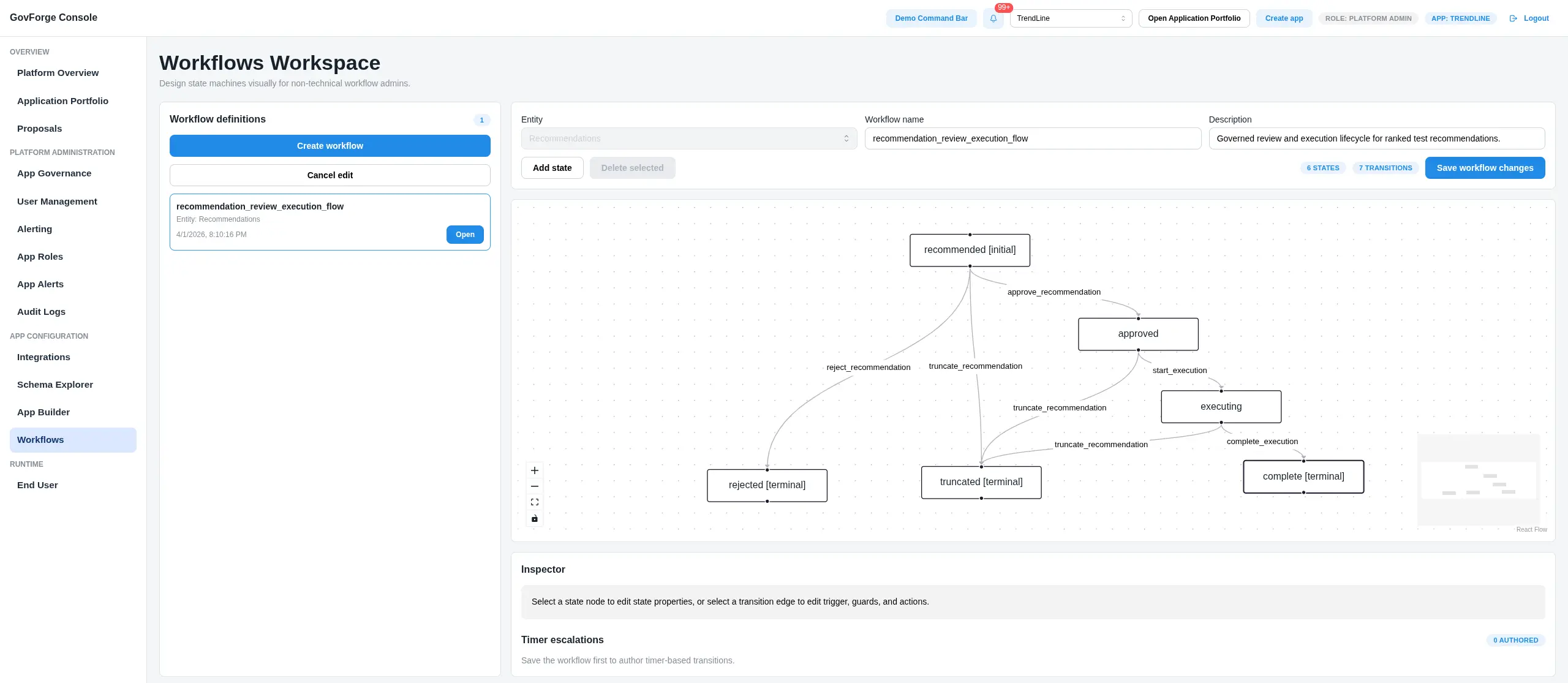The width and height of the screenshot is (1568, 683).
Task: Click the Create app button
Action: (1284, 18)
